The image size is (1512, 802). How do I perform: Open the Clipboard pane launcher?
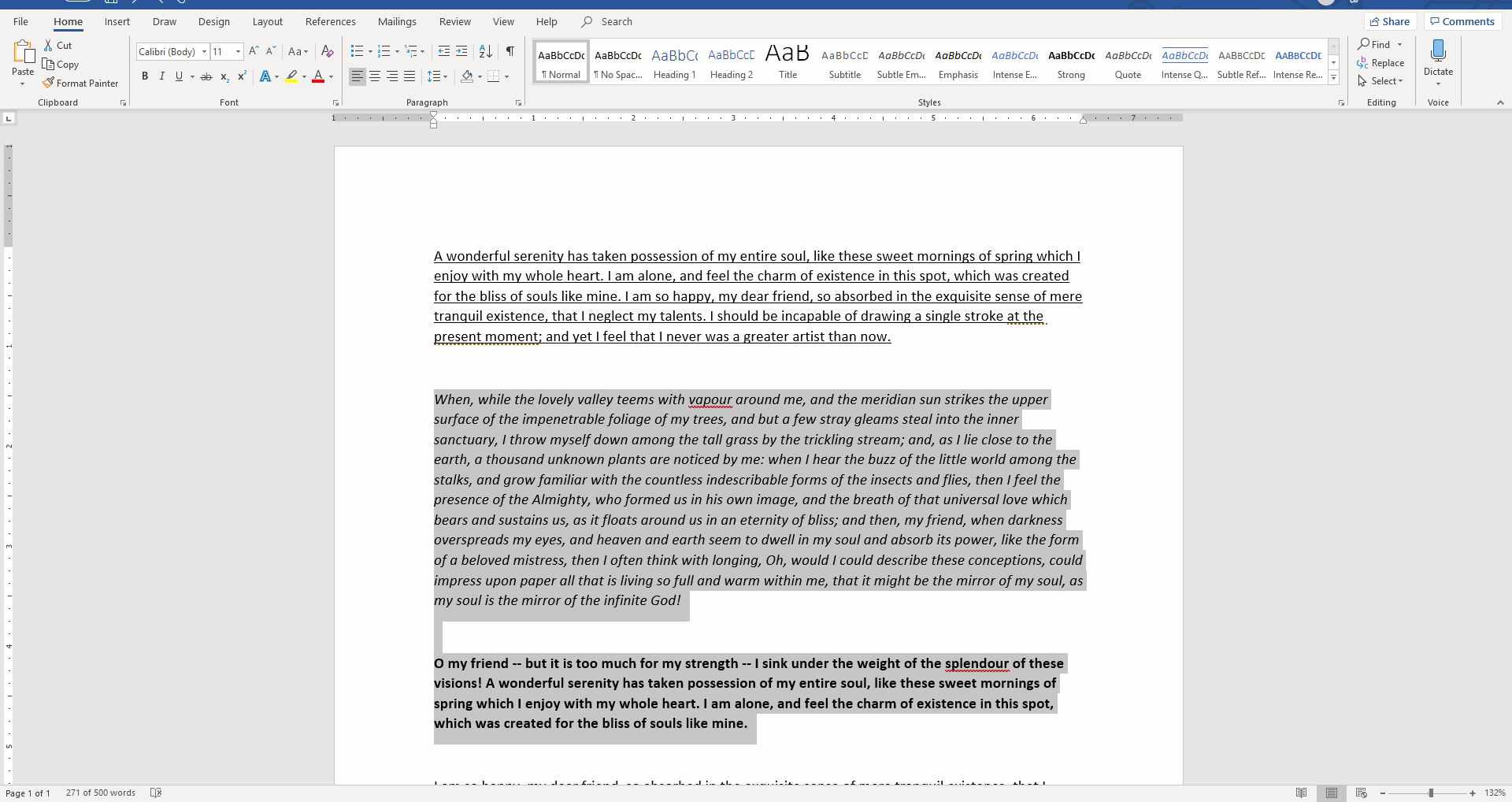point(123,103)
